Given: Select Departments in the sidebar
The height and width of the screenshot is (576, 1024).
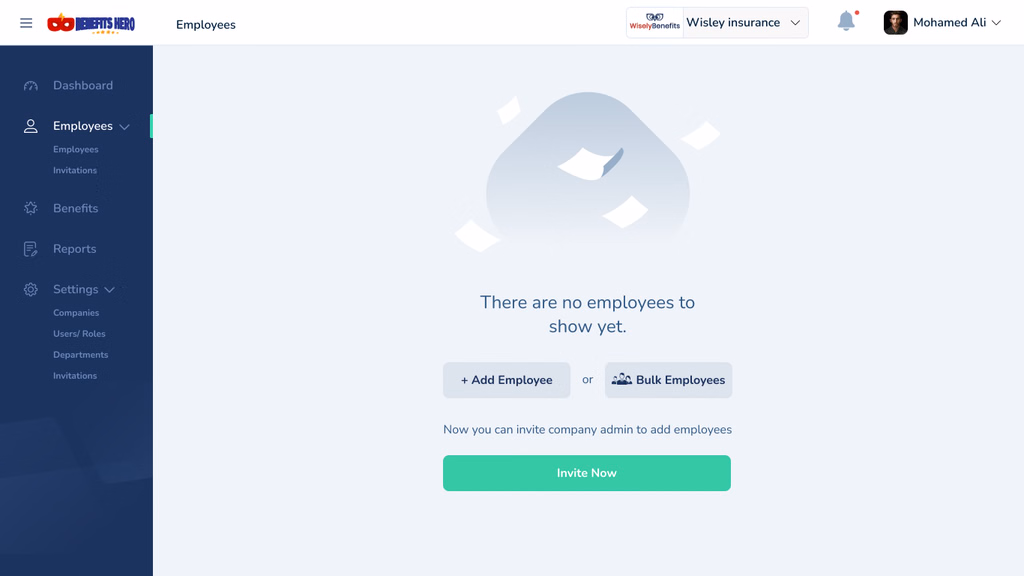Looking at the screenshot, I should 80,355.
